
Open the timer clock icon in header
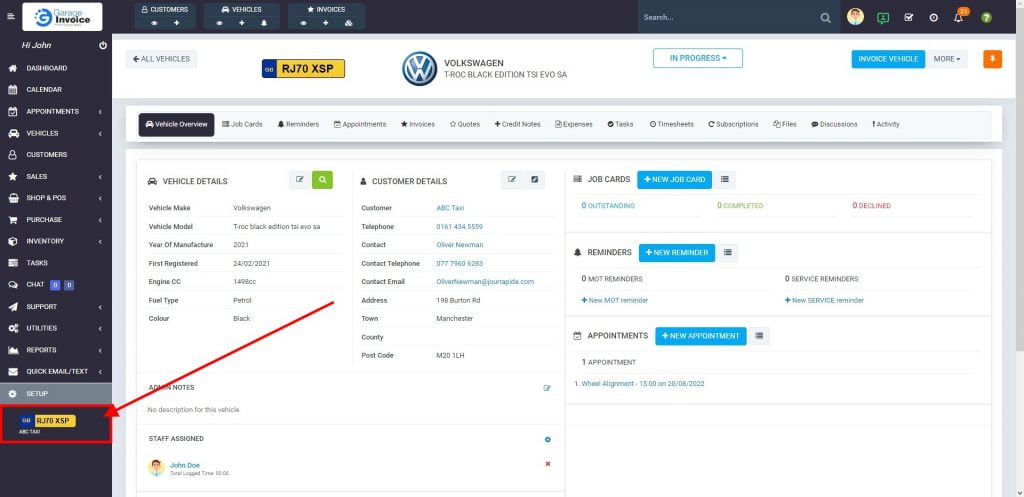click(x=933, y=18)
